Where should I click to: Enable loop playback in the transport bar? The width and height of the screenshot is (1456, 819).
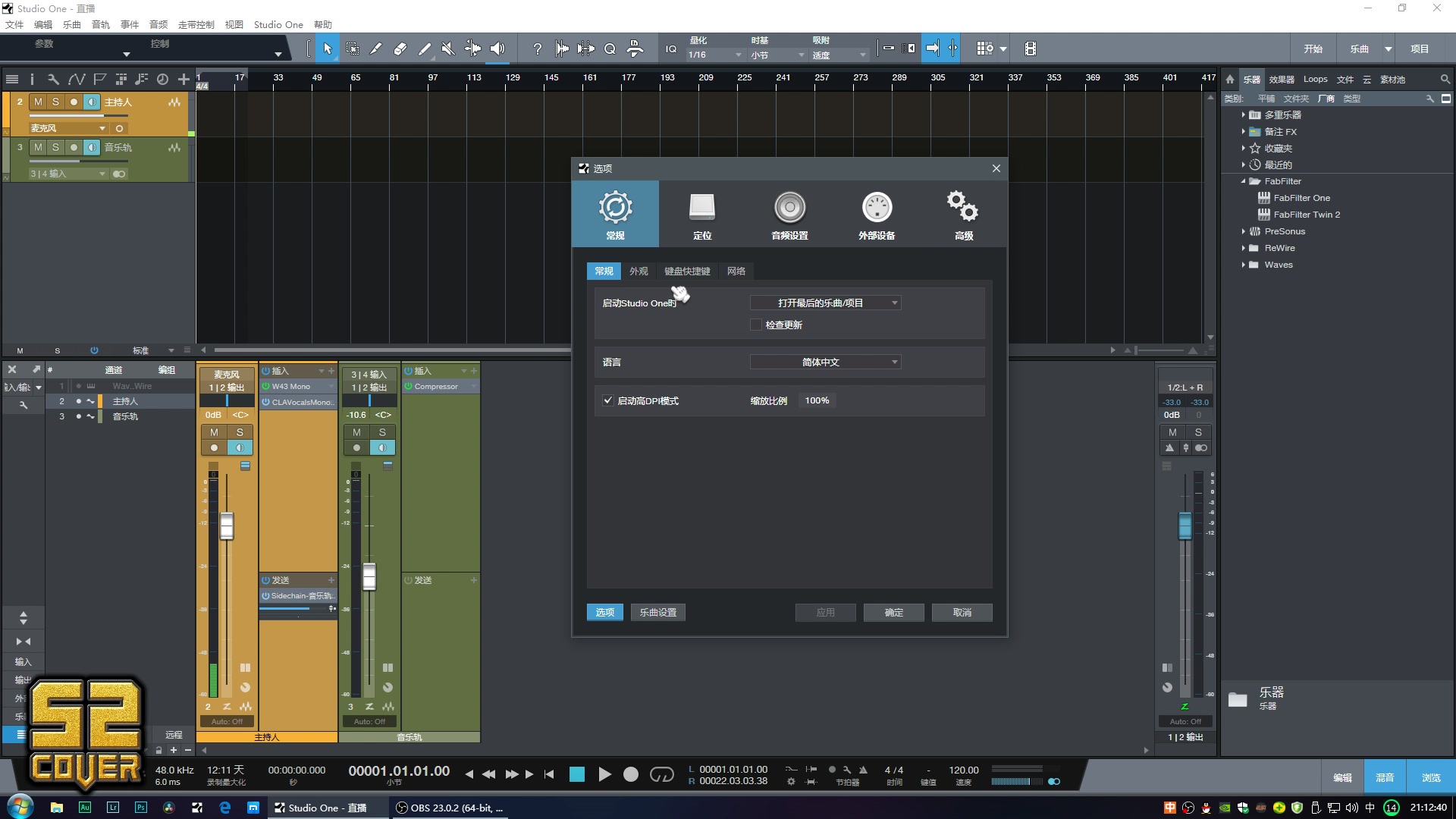tap(661, 774)
